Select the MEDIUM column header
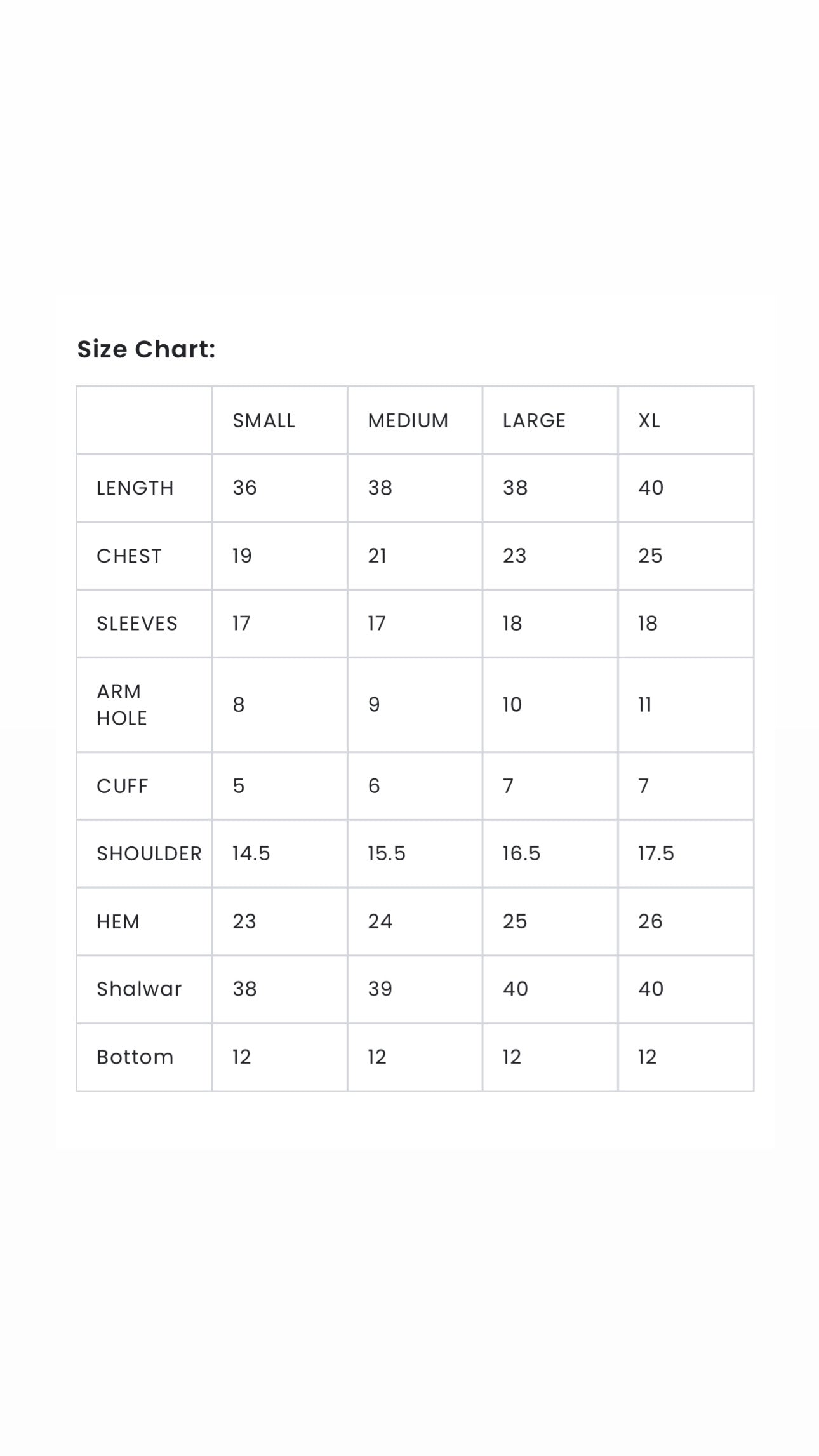The height and width of the screenshot is (1456, 819). [x=408, y=420]
